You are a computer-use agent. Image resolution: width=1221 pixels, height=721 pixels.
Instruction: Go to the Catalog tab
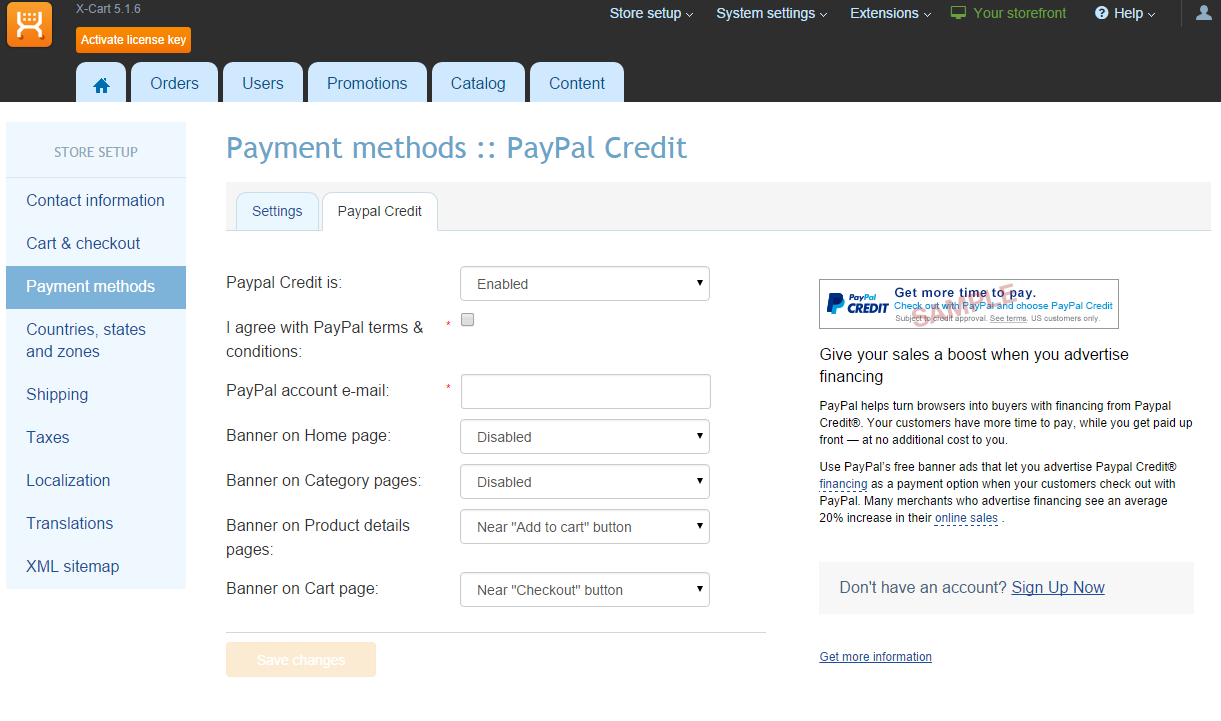pyautogui.click(x=478, y=83)
